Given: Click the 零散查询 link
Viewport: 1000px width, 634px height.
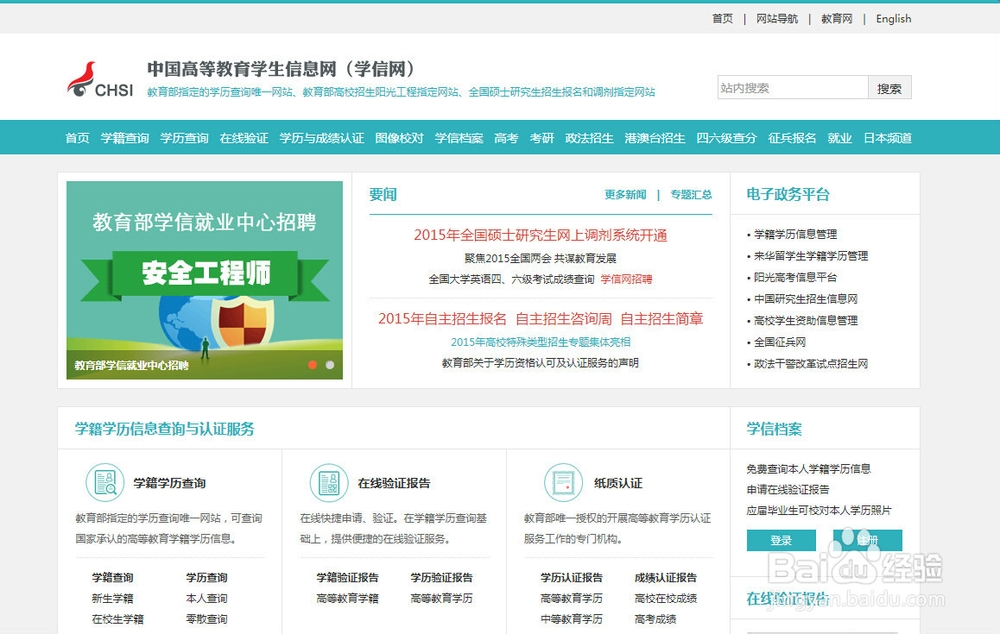Looking at the screenshot, I should point(207,619).
